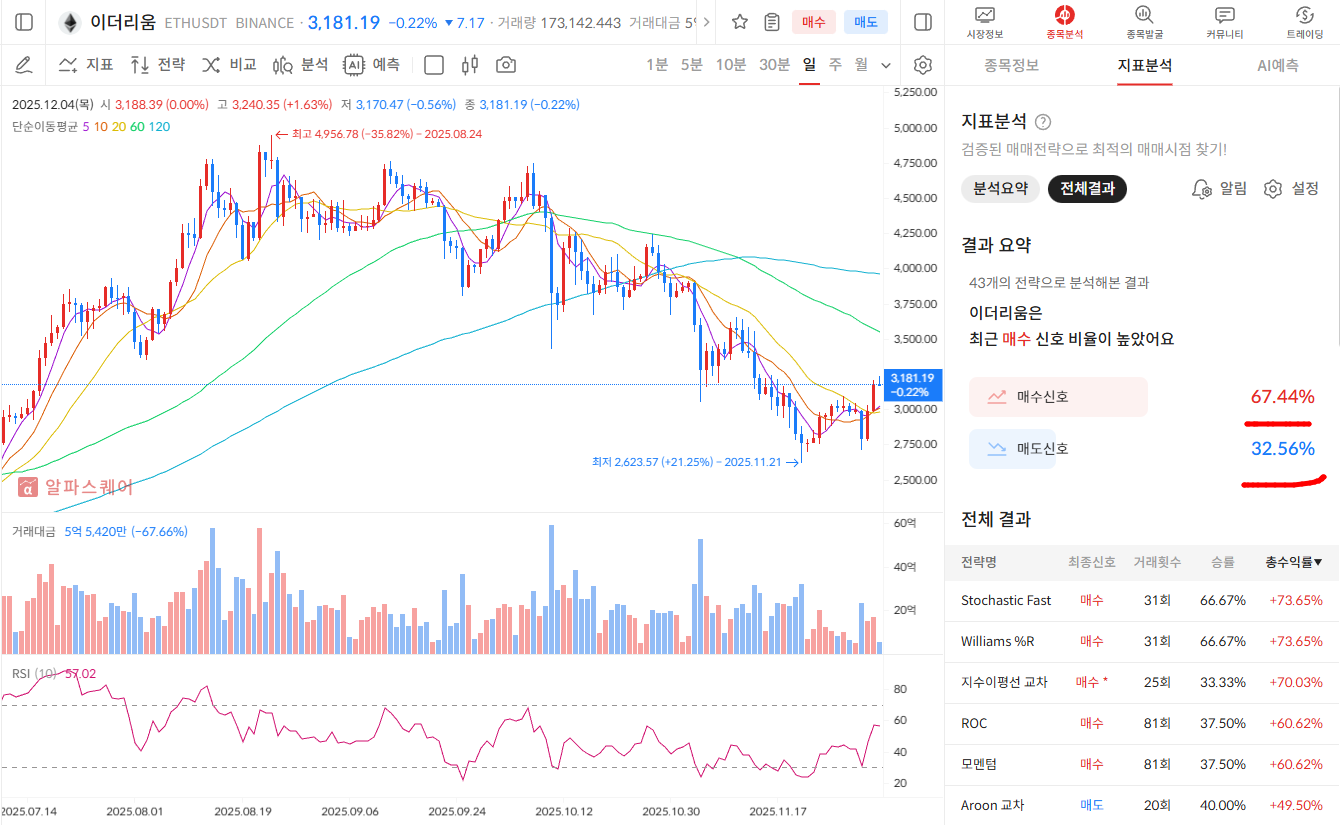Open 종목발굴 stock discovery icon

[1144, 22]
